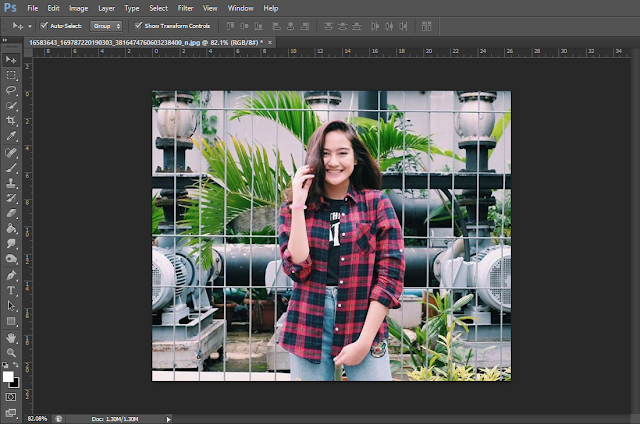Select the Eyedropper tool
The image size is (640, 424).
[12, 135]
